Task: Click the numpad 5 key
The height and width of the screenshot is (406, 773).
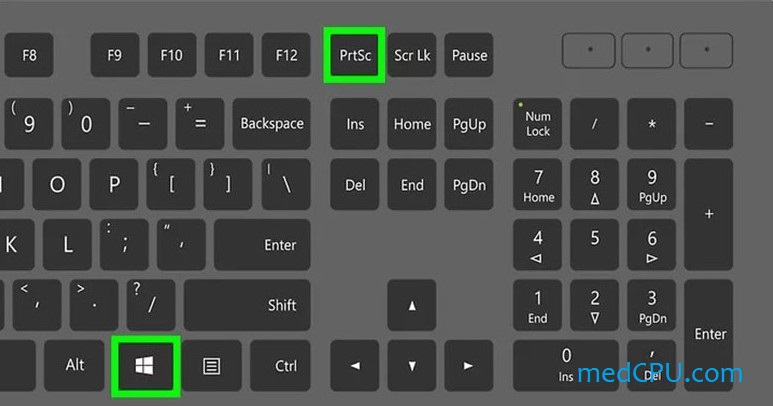Action: [x=595, y=244]
